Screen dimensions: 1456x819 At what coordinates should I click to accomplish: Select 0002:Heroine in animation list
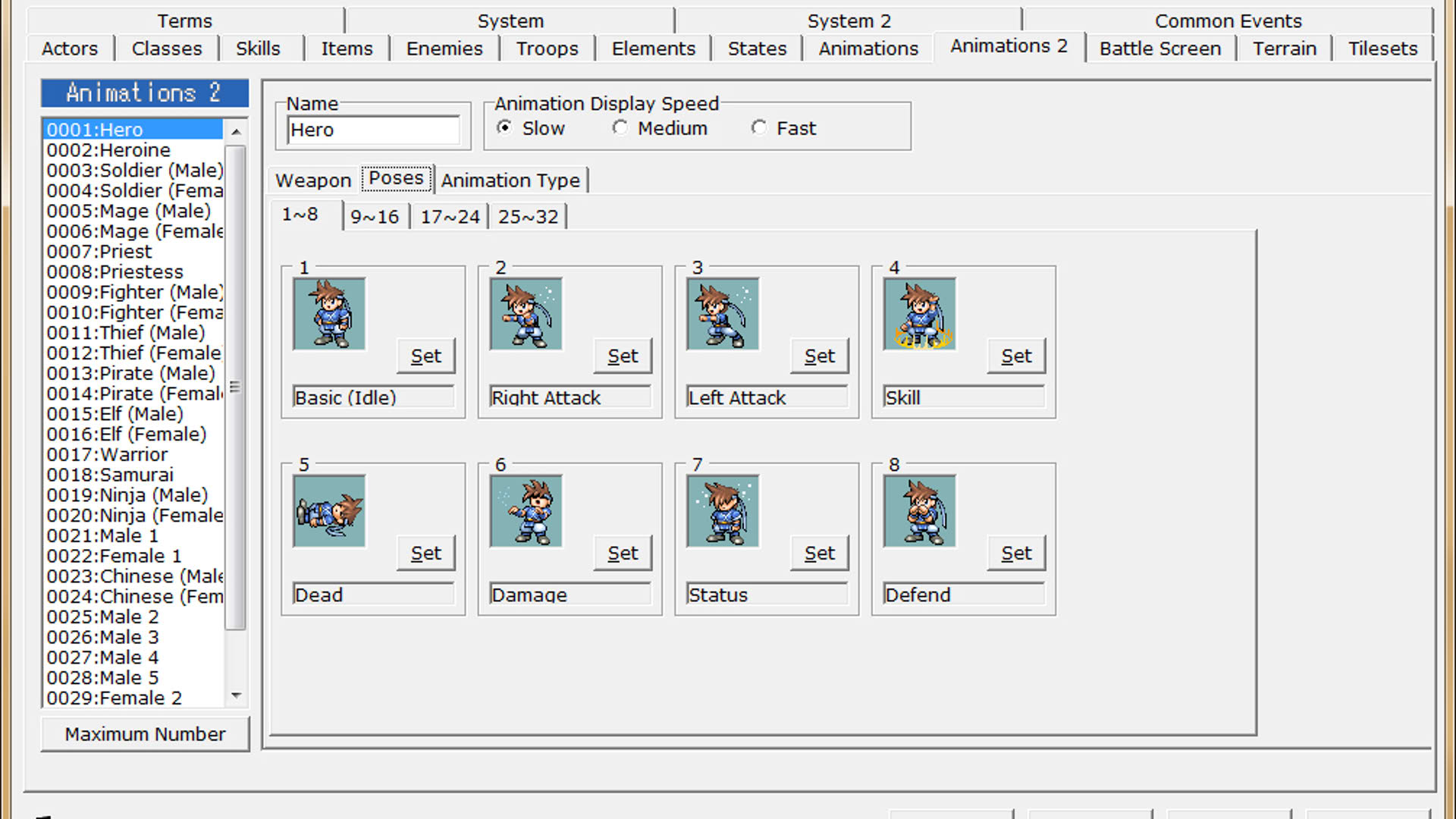pos(133,150)
